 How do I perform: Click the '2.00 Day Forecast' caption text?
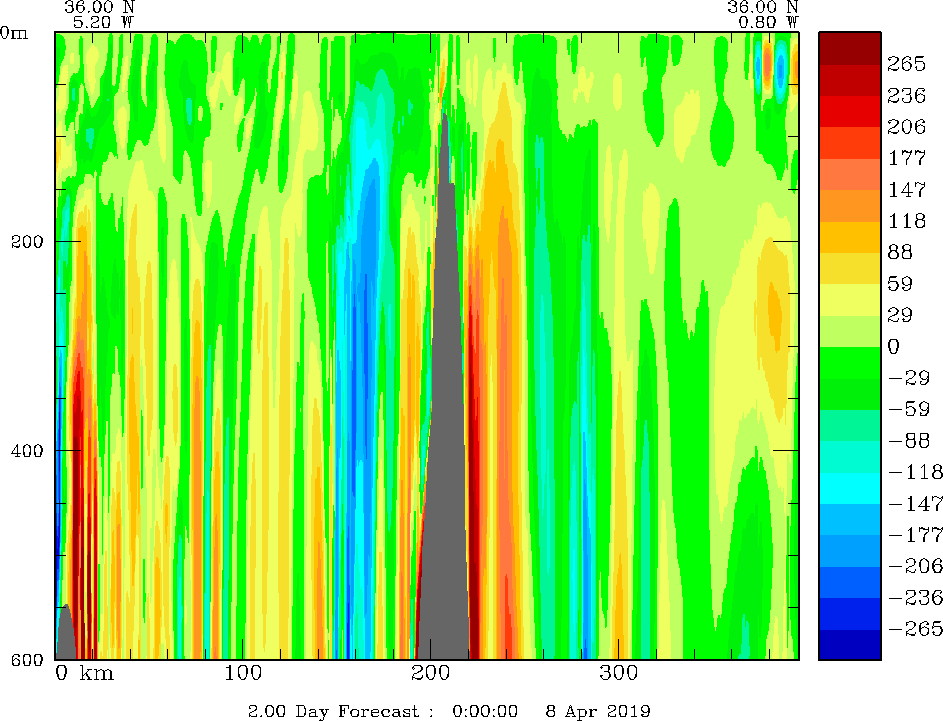(x=333, y=711)
